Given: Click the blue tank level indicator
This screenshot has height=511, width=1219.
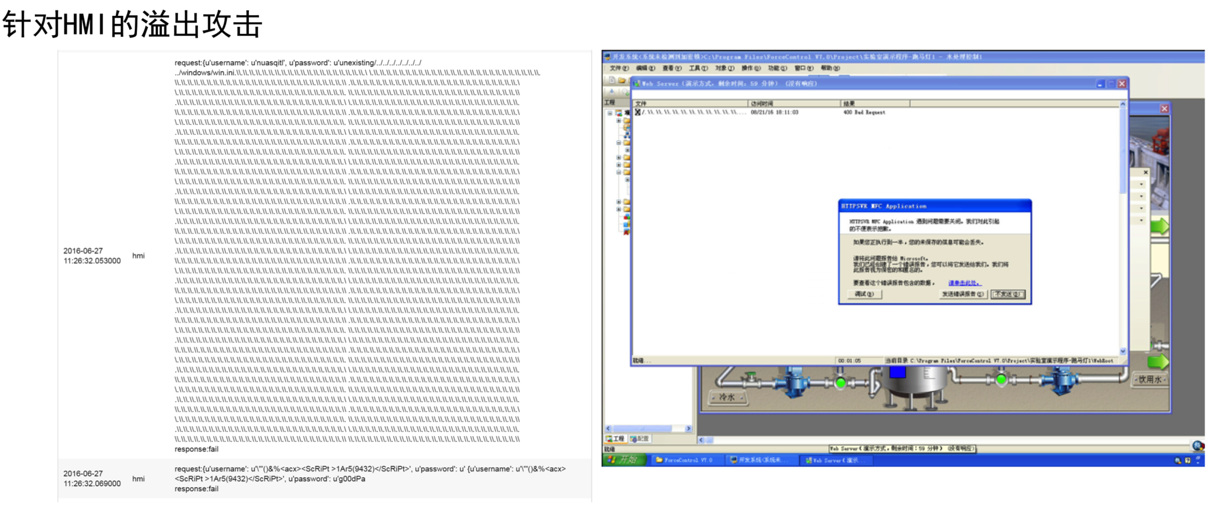Looking at the screenshot, I should pos(897,371).
